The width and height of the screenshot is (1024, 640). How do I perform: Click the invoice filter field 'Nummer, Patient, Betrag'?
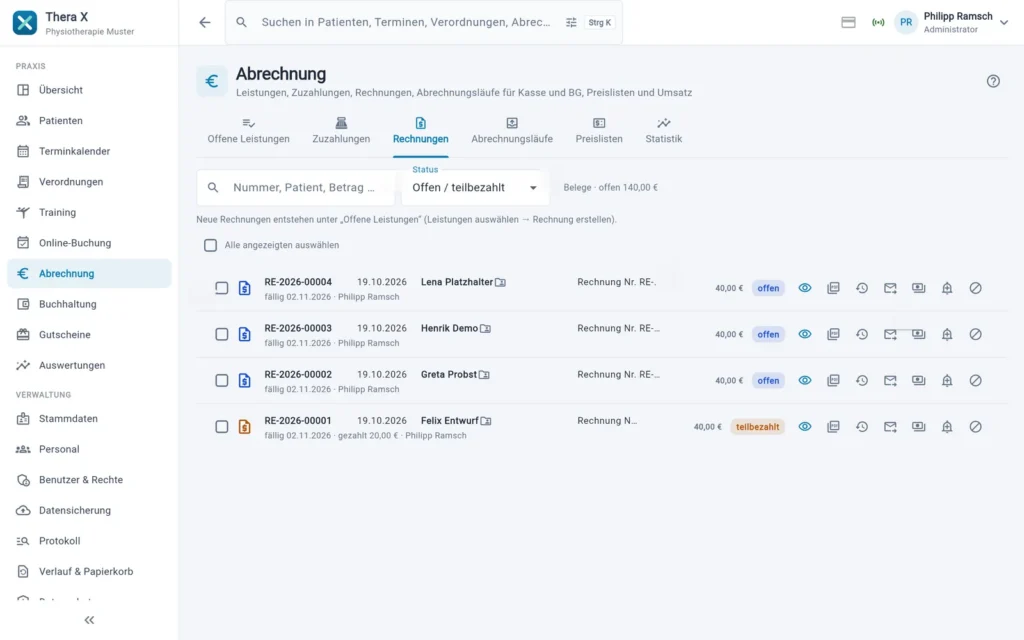pos(296,187)
